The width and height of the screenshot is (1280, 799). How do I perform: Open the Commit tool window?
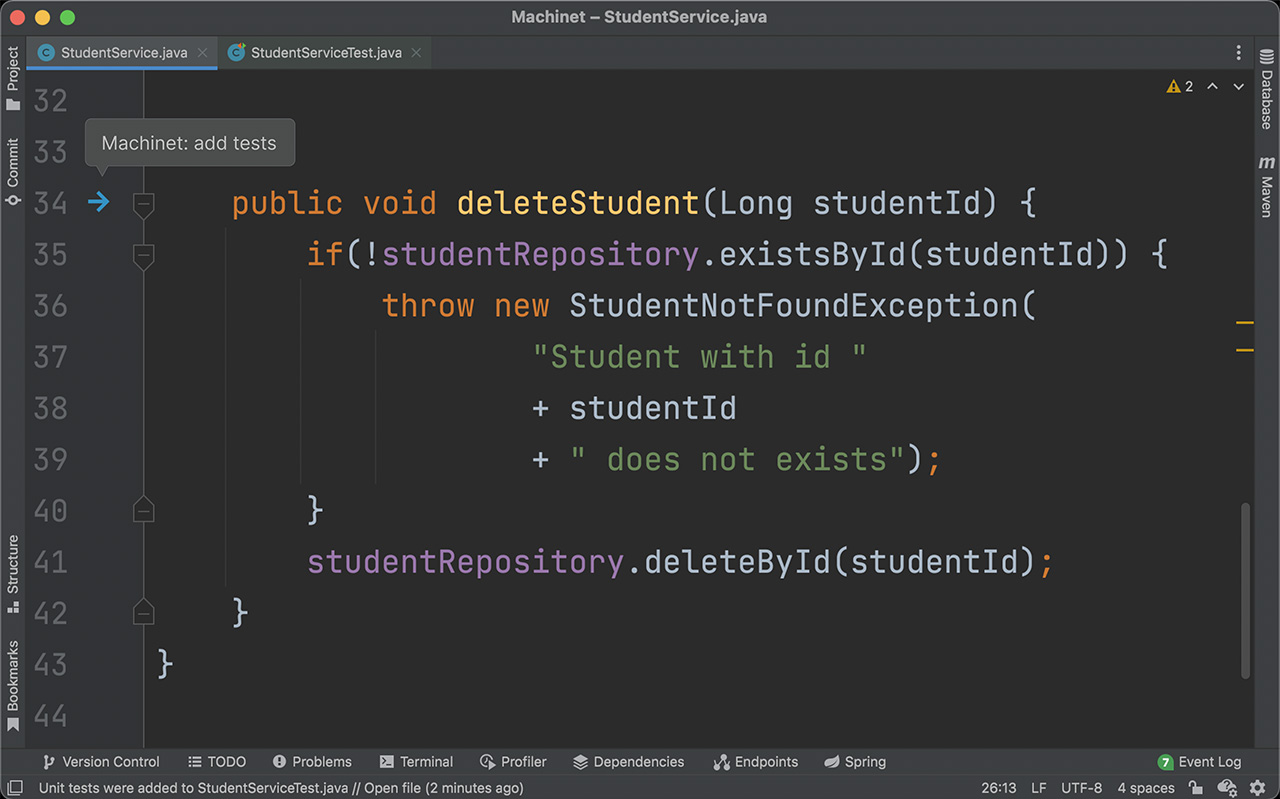[13, 172]
